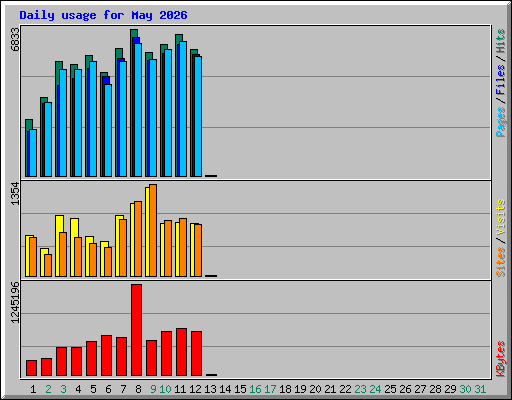
Task: Click day 8 on the axis
Action: pos(138,389)
